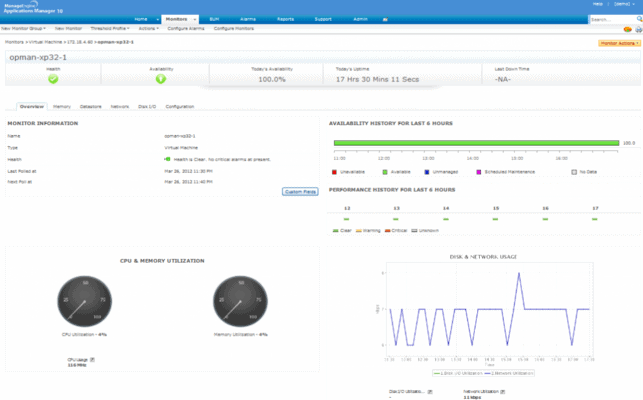The height and width of the screenshot is (400, 643).
Task: Open the Reports tab
Action: point(285,19)
